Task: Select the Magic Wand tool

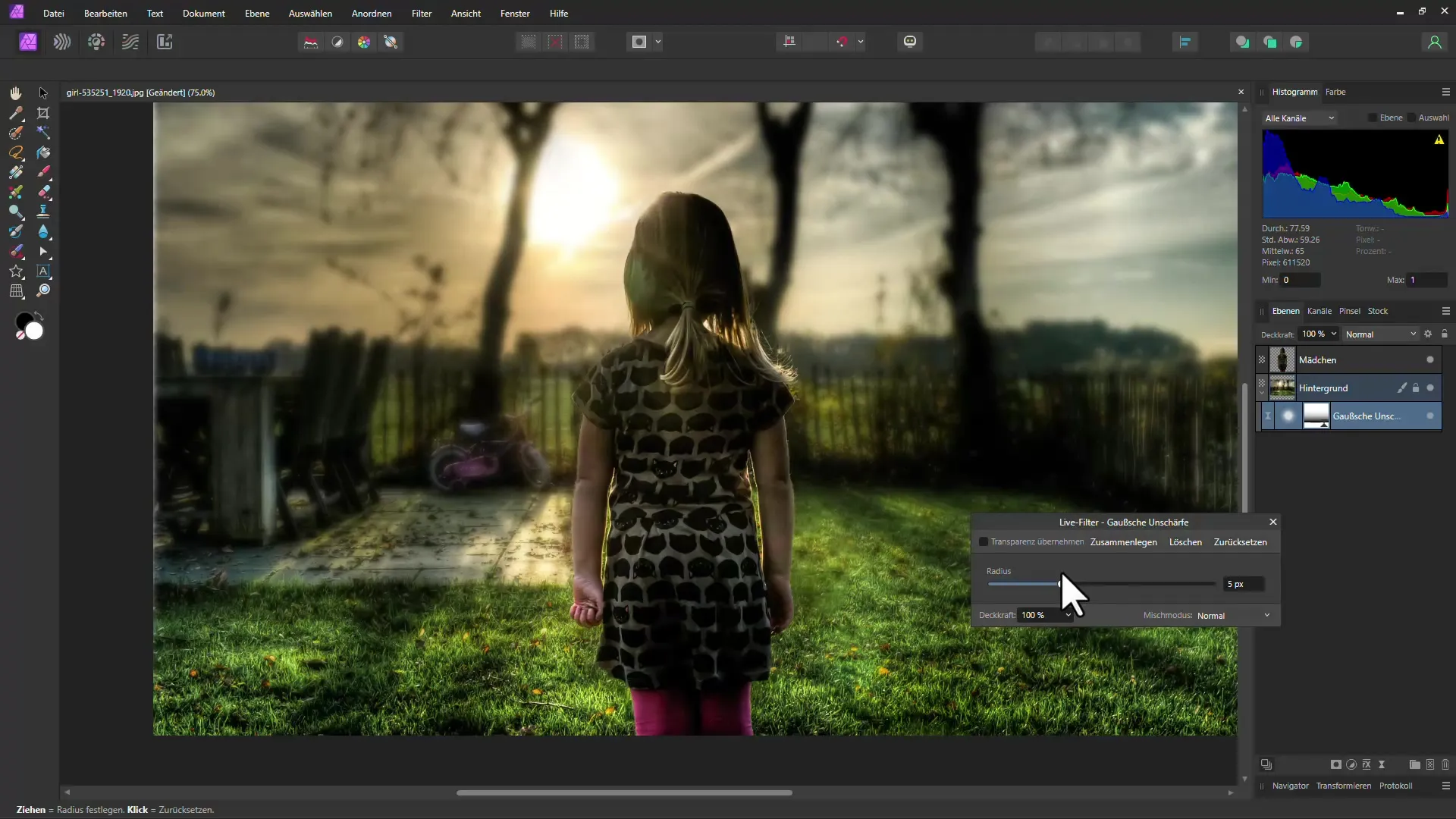Action: [x=43, y=131]
